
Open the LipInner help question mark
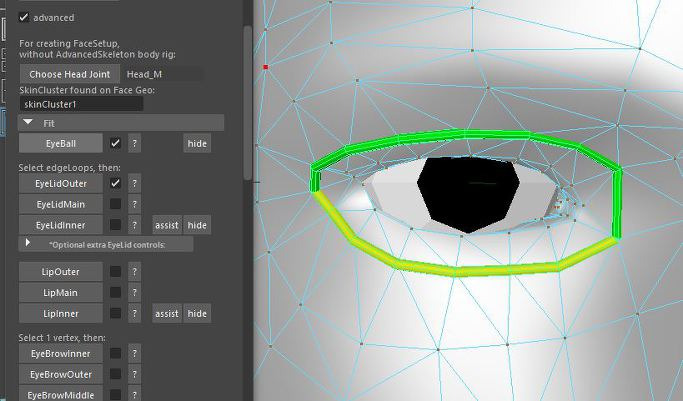[135, 313]
